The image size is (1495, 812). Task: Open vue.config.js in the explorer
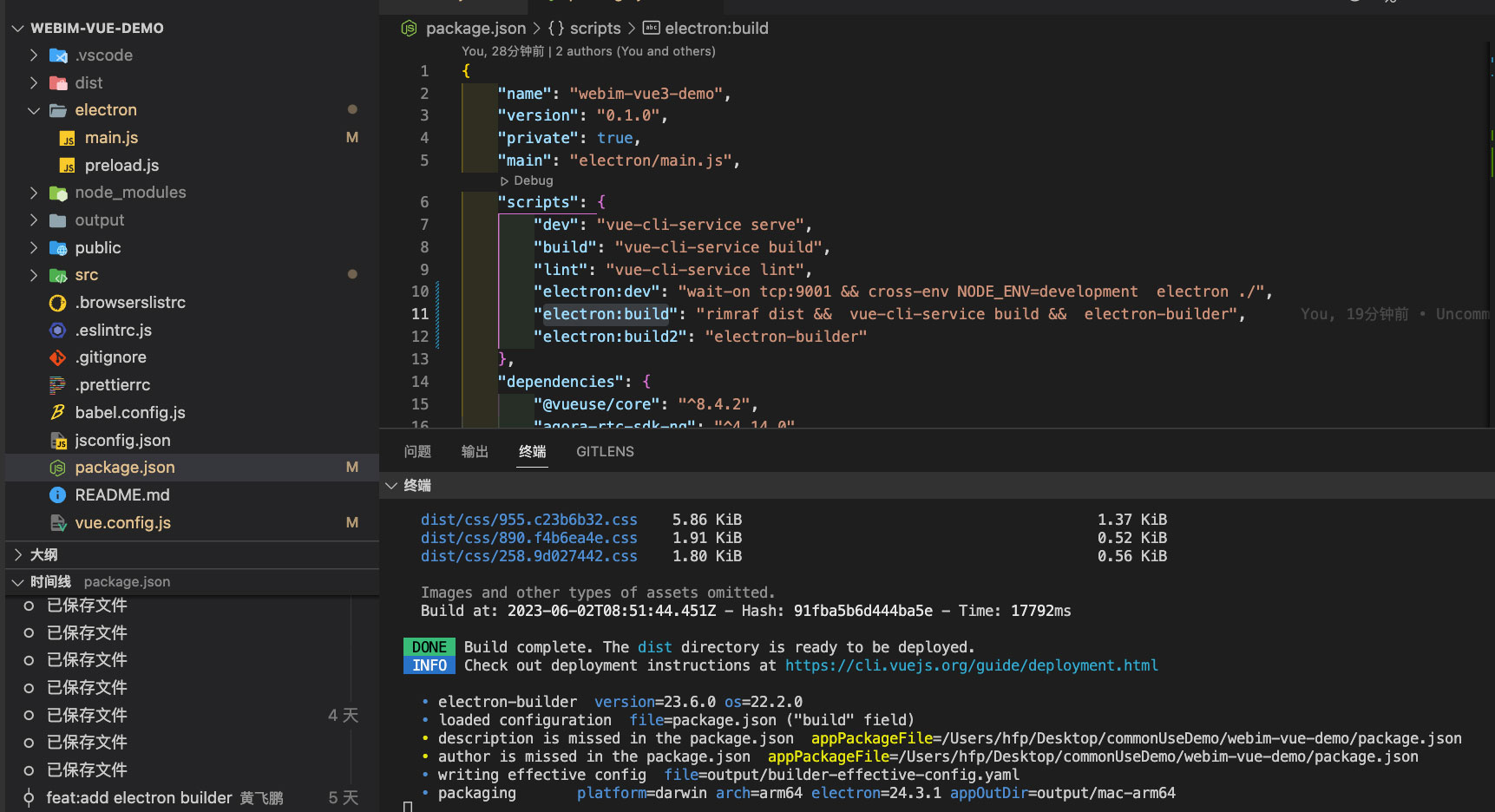click(x=122, y=523)
